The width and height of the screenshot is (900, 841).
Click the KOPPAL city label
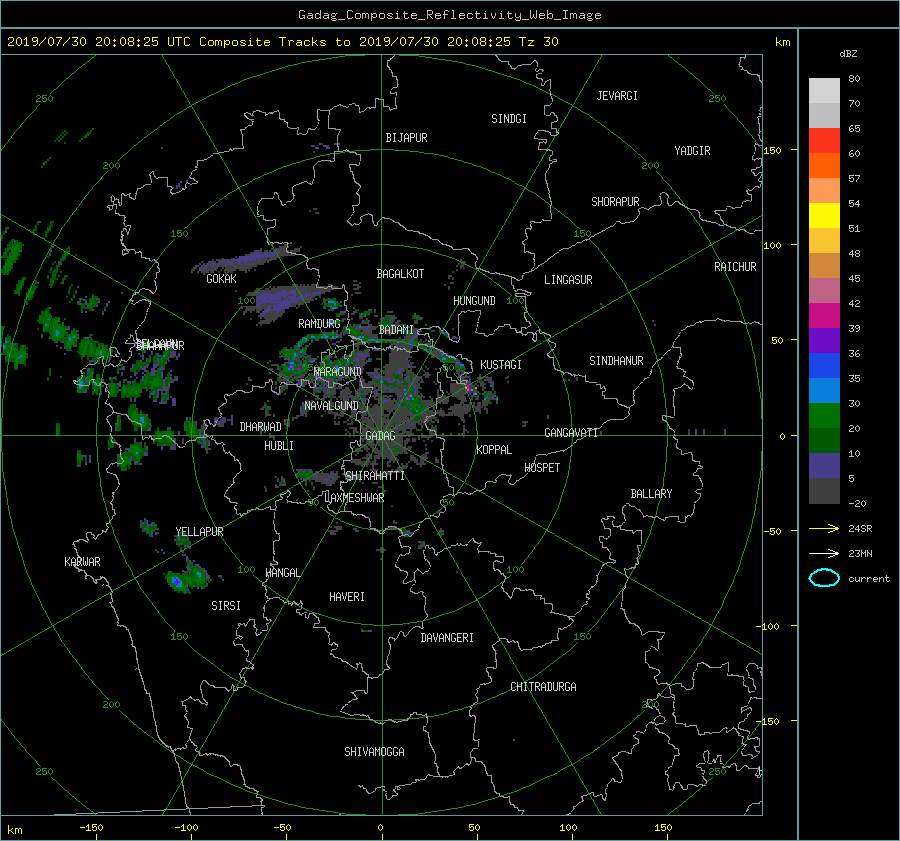pos(494,450)
